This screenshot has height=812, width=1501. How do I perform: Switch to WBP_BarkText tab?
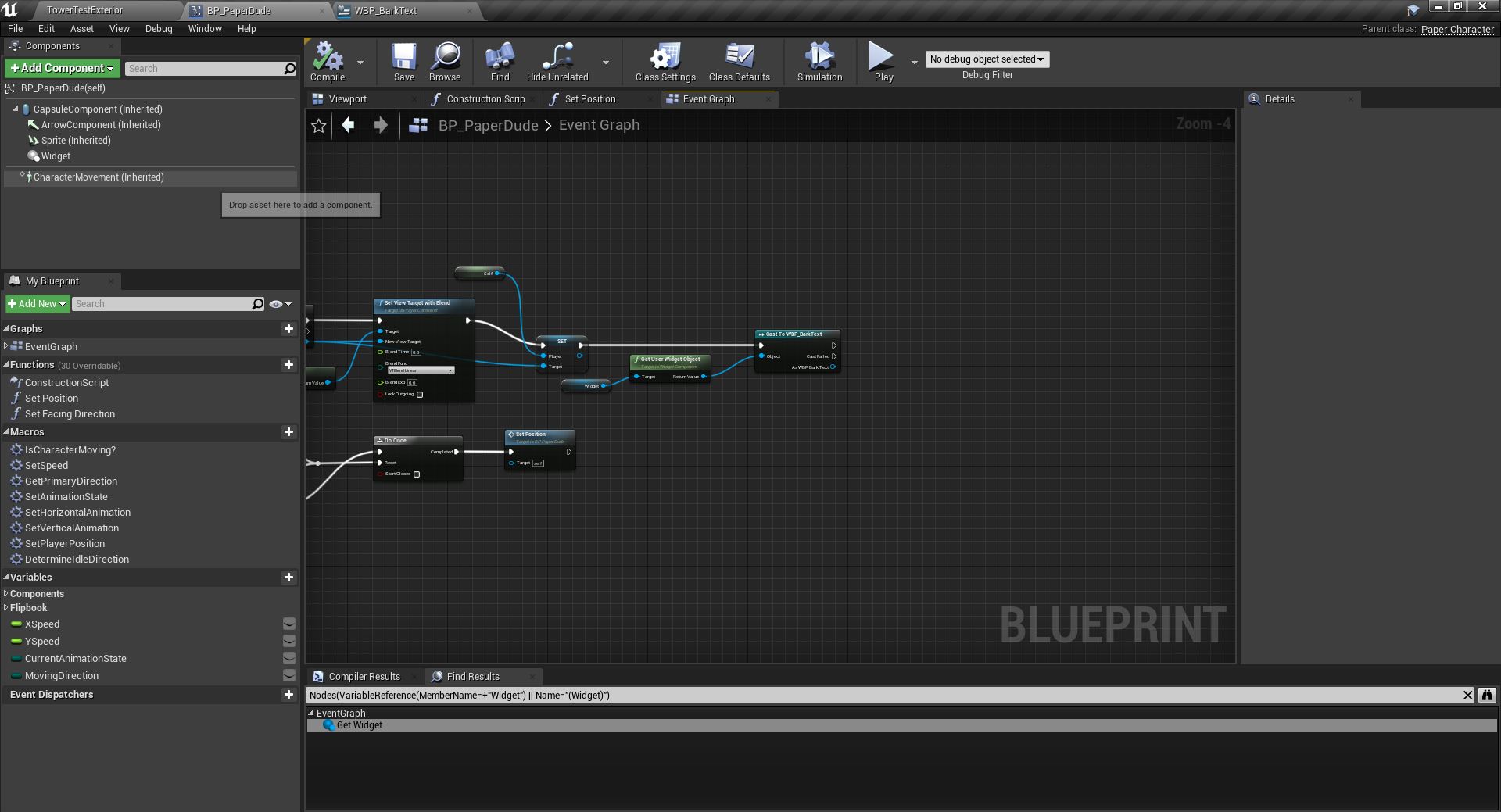tap(385, 11)
